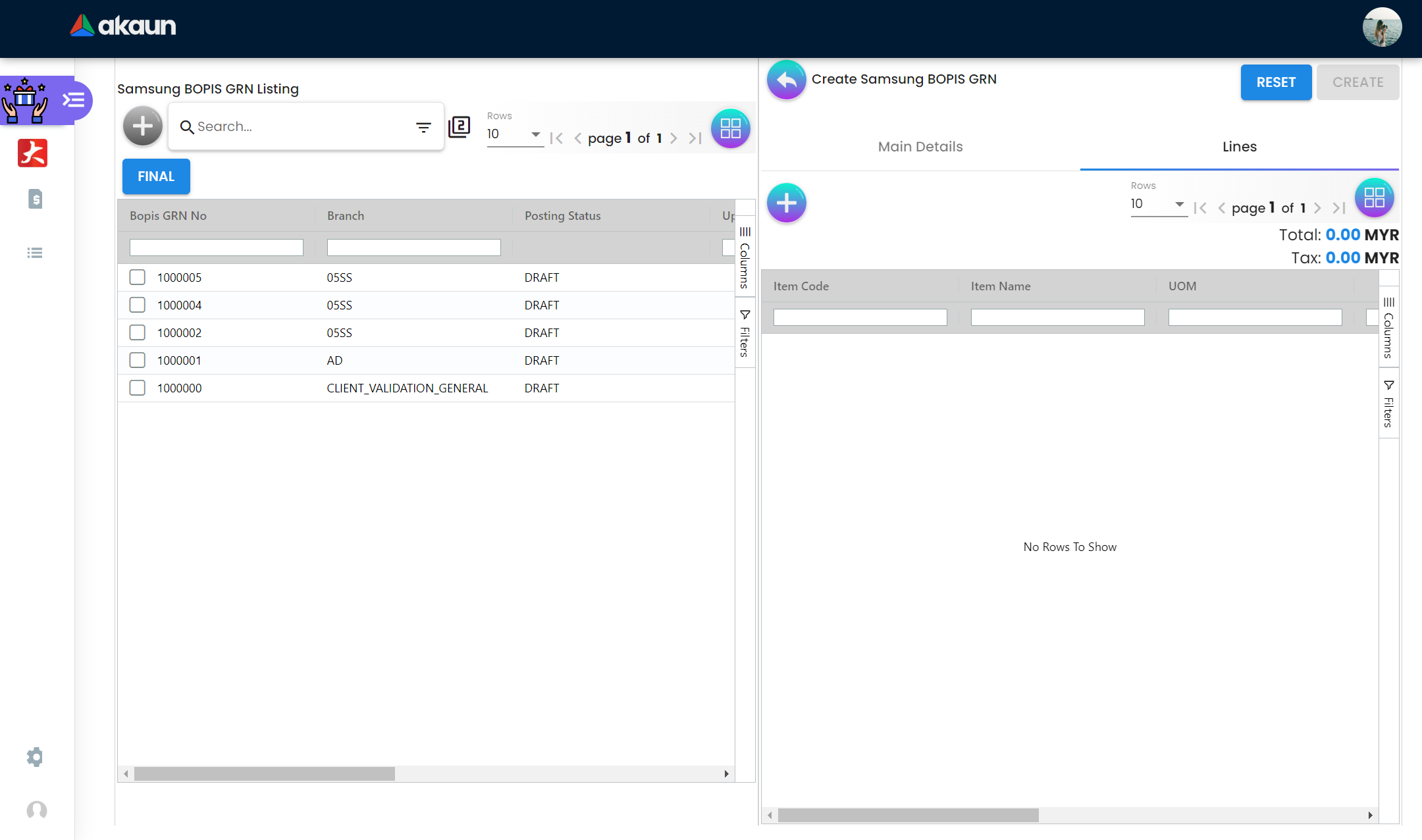Switch to the Main Details tab
This screenshot has width=1422, height=840.
(920, 147)
